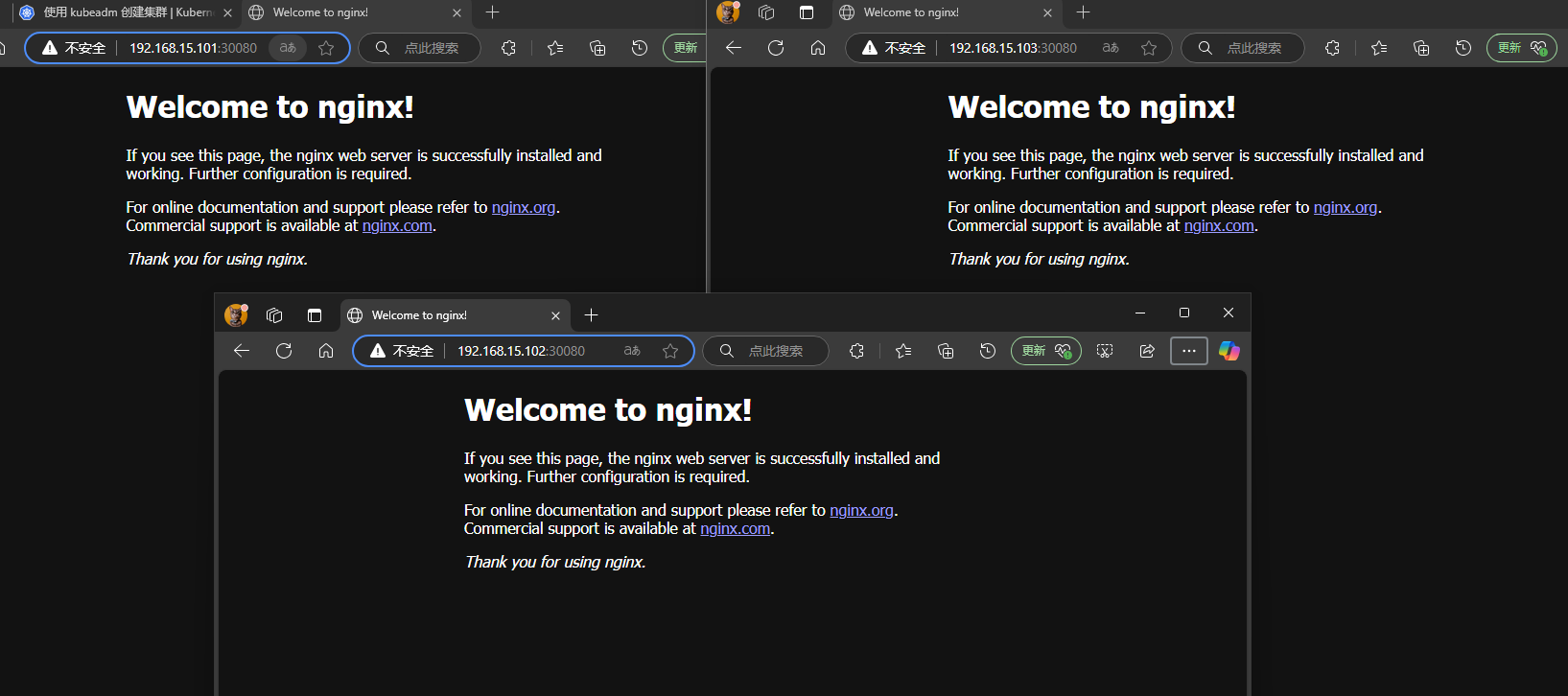Click 更新 button in the front window
Screen dimensions: 1568x696
click(1046, 351)
